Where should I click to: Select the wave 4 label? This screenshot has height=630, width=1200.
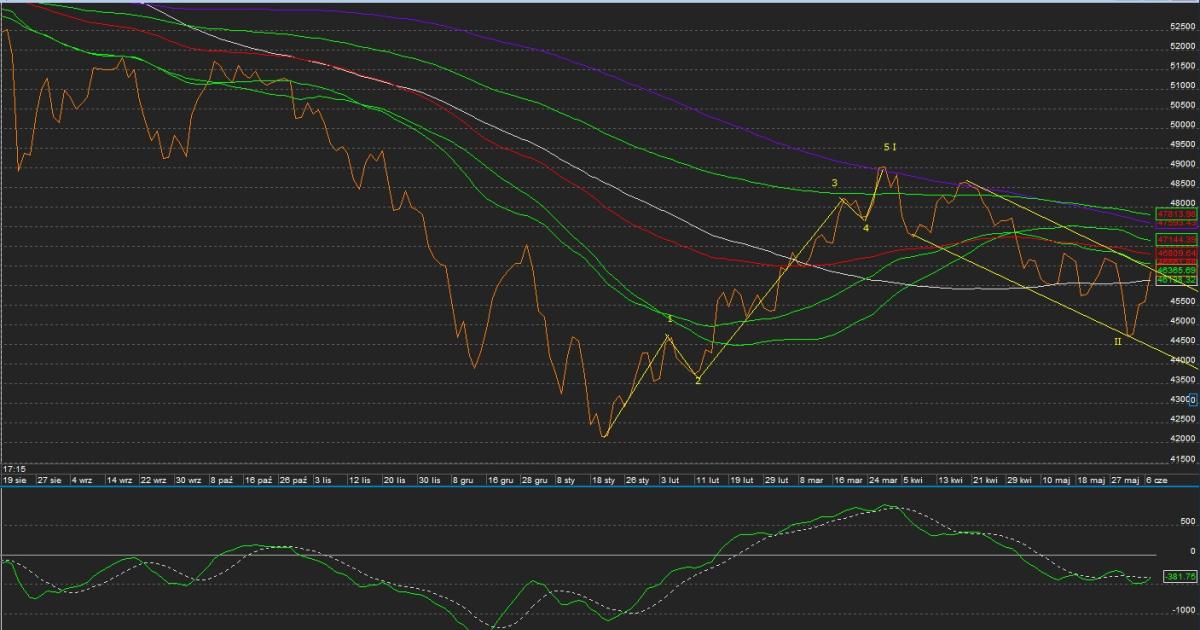[866, 228]
